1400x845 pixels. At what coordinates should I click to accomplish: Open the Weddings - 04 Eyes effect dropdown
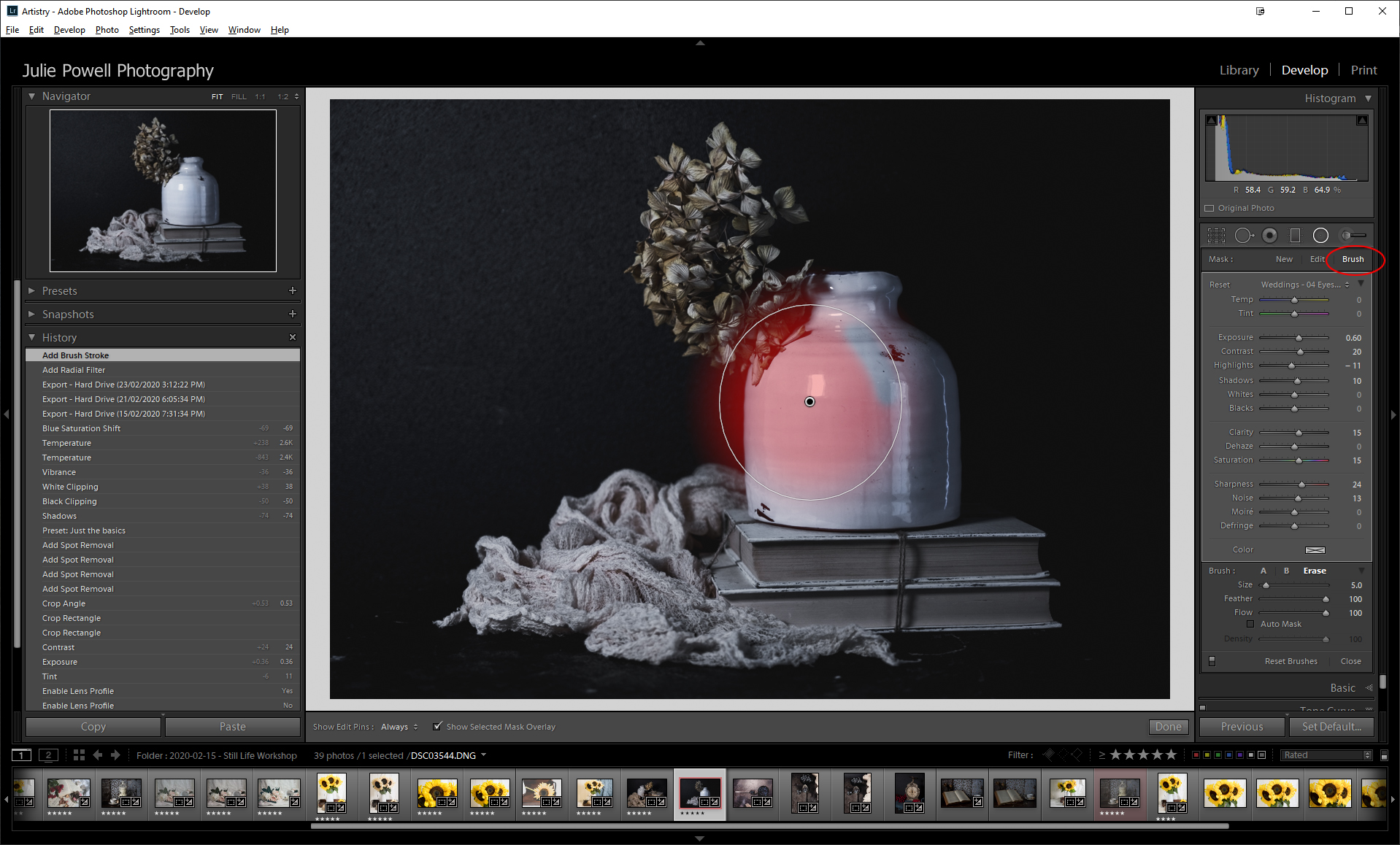pos(1305,285)
